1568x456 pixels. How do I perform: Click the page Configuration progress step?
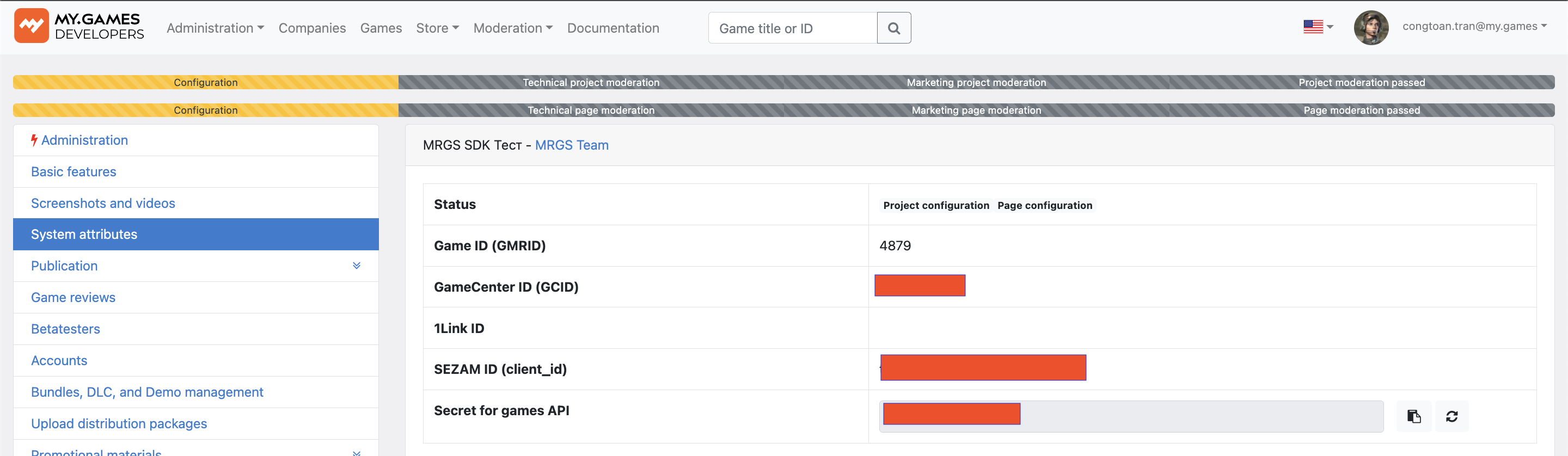(x=206, y=110)
